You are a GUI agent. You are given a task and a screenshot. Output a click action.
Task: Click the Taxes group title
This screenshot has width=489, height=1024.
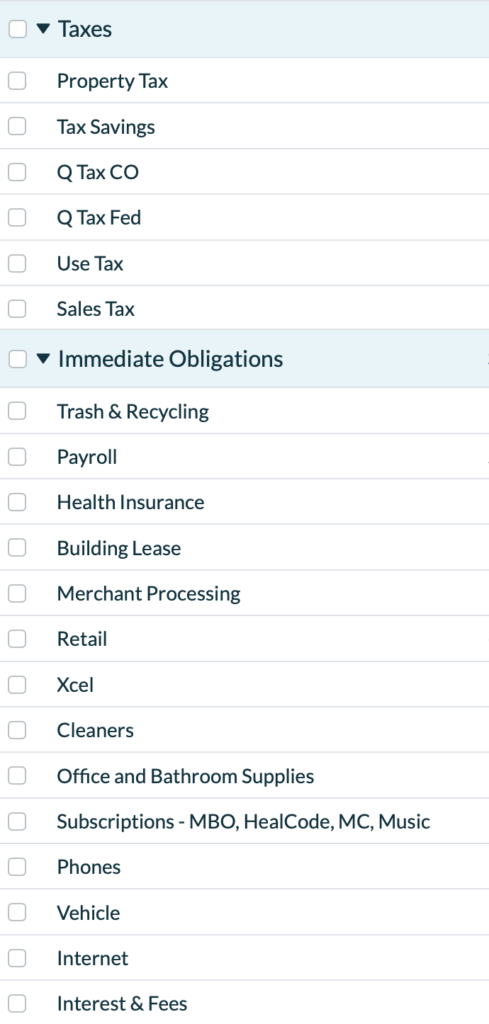[x=85, y=29]
